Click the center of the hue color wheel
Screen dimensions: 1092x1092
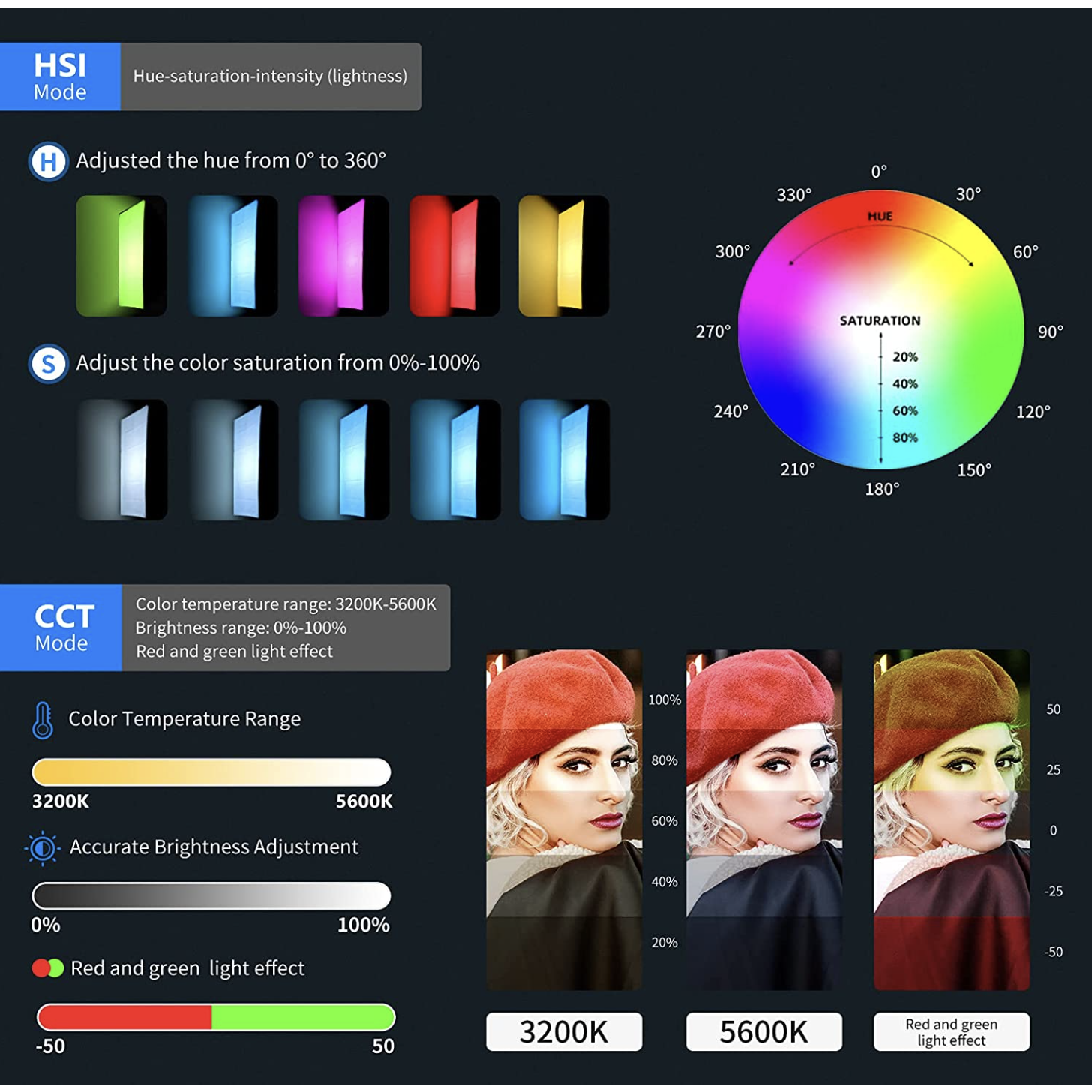click(881, 330)
